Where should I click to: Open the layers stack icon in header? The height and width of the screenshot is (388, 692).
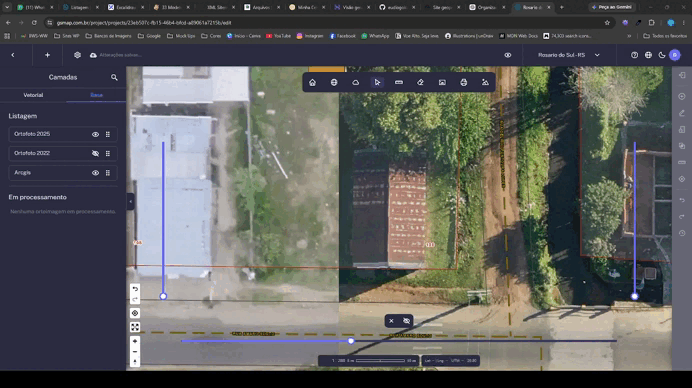(77, 55)
